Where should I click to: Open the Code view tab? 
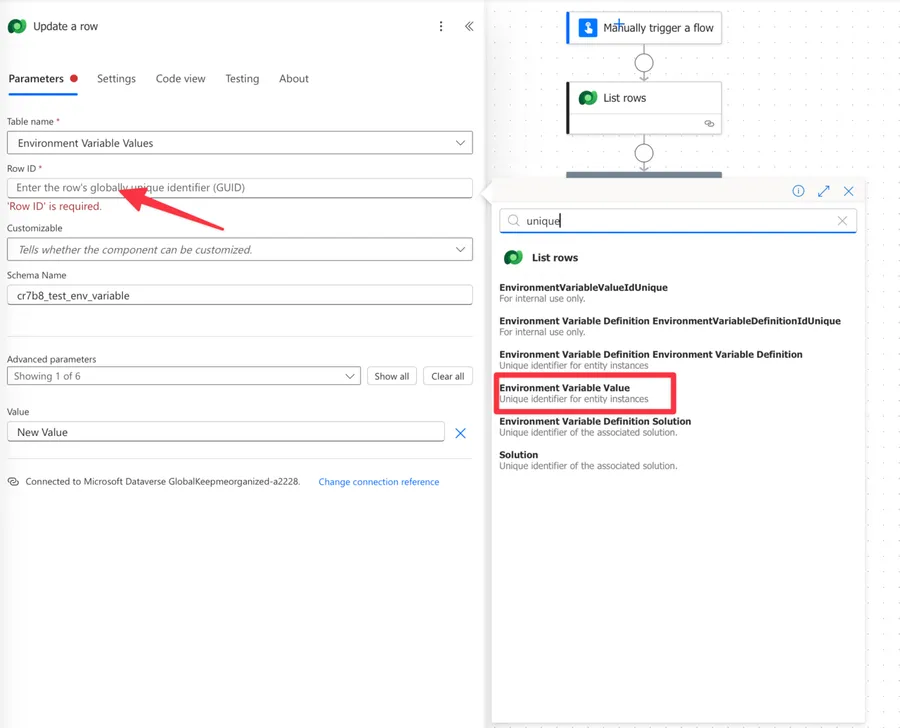tap(180, 79)
